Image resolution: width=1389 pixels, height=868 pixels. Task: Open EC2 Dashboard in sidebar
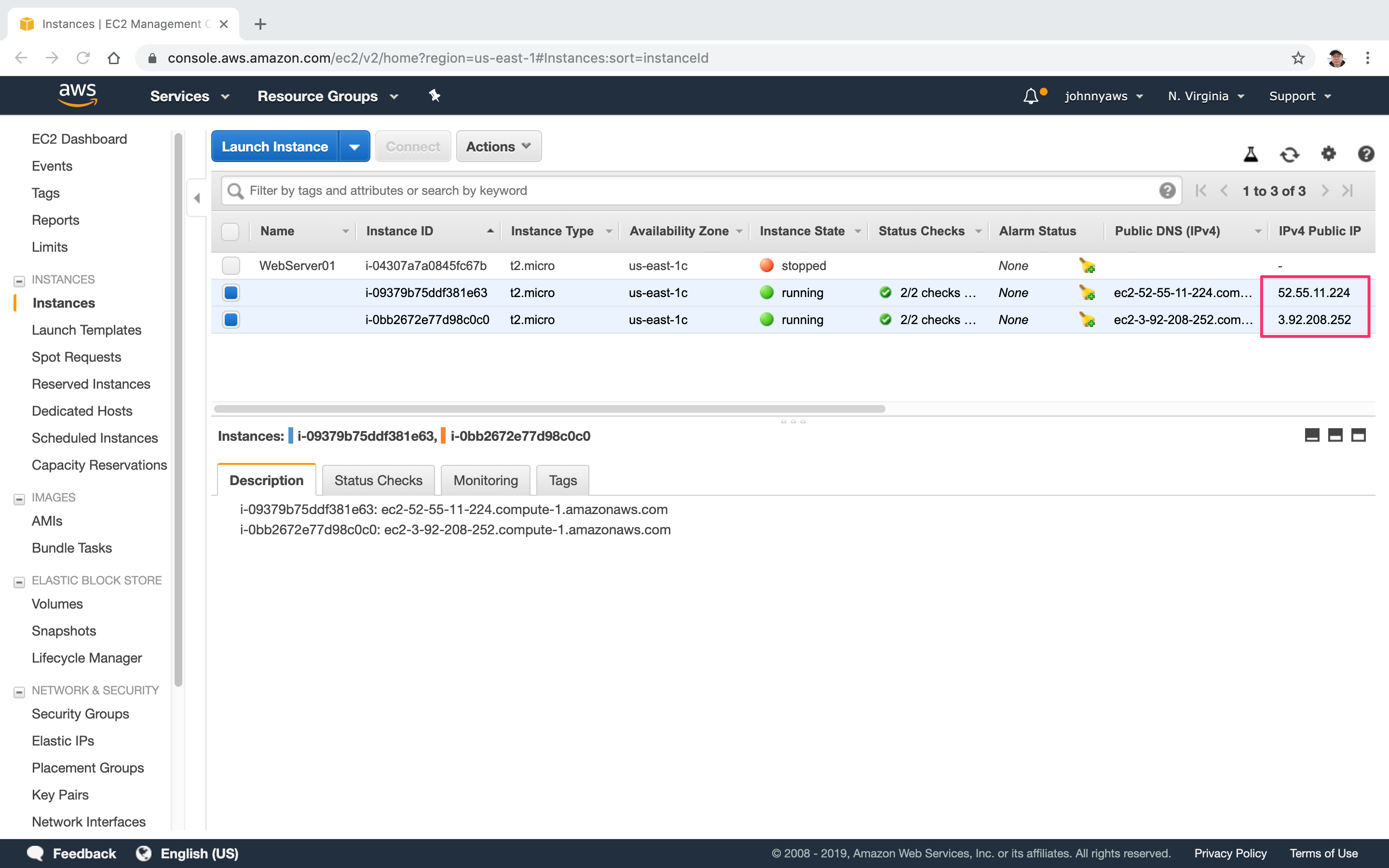point(79,139)
